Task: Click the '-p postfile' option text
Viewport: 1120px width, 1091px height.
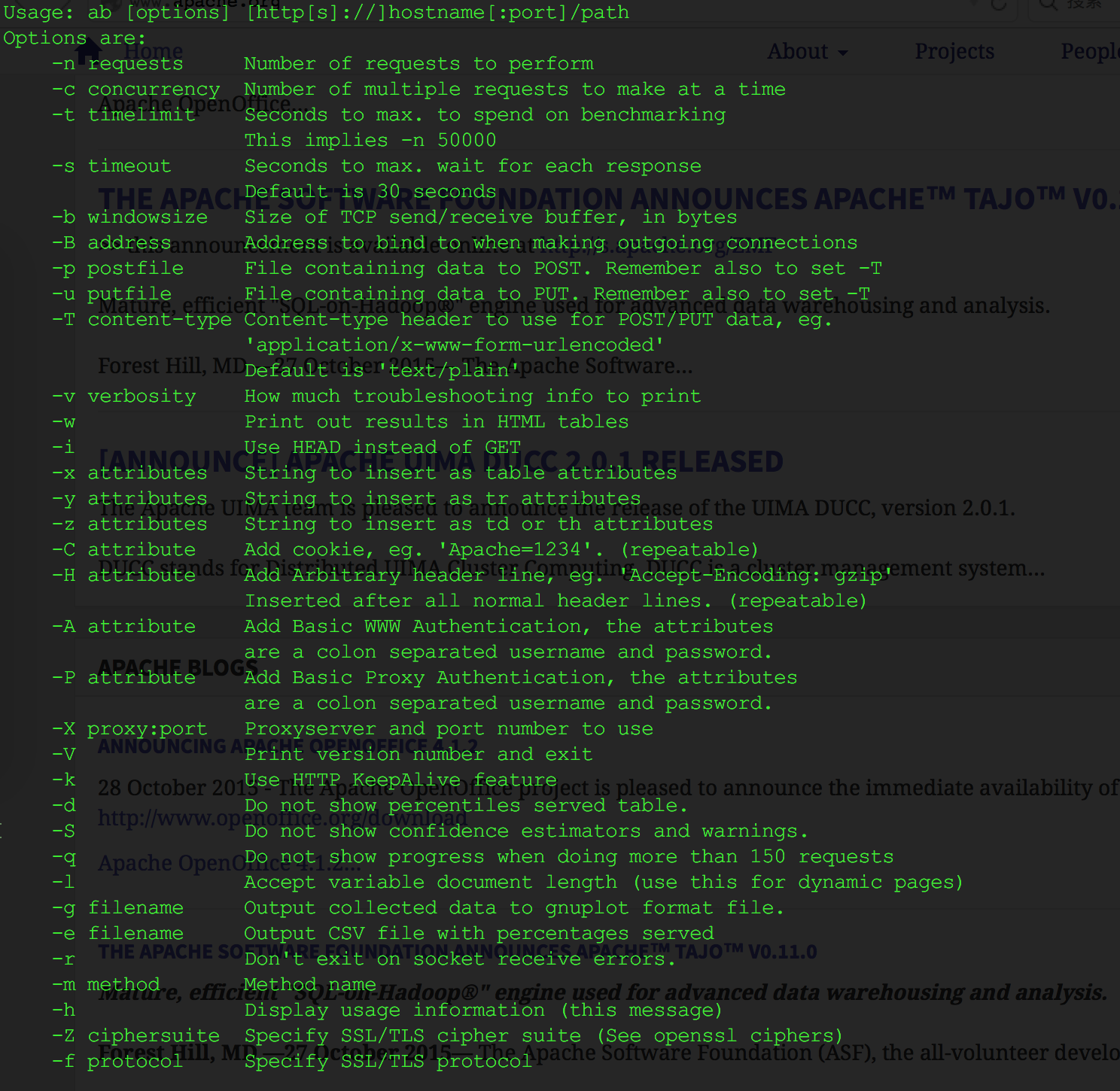Action: pos(117,269)
